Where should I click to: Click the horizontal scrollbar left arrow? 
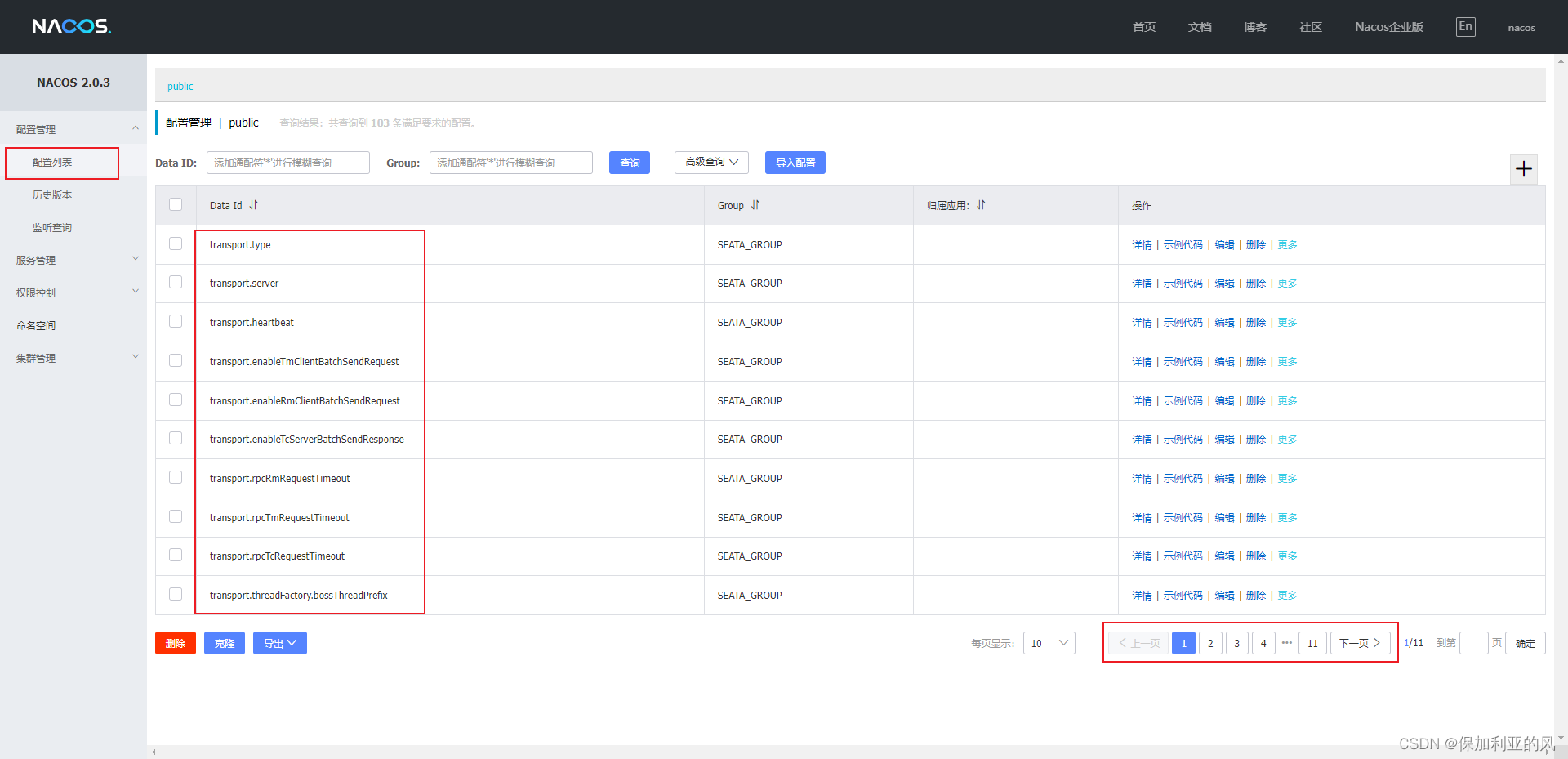[154, 752]
